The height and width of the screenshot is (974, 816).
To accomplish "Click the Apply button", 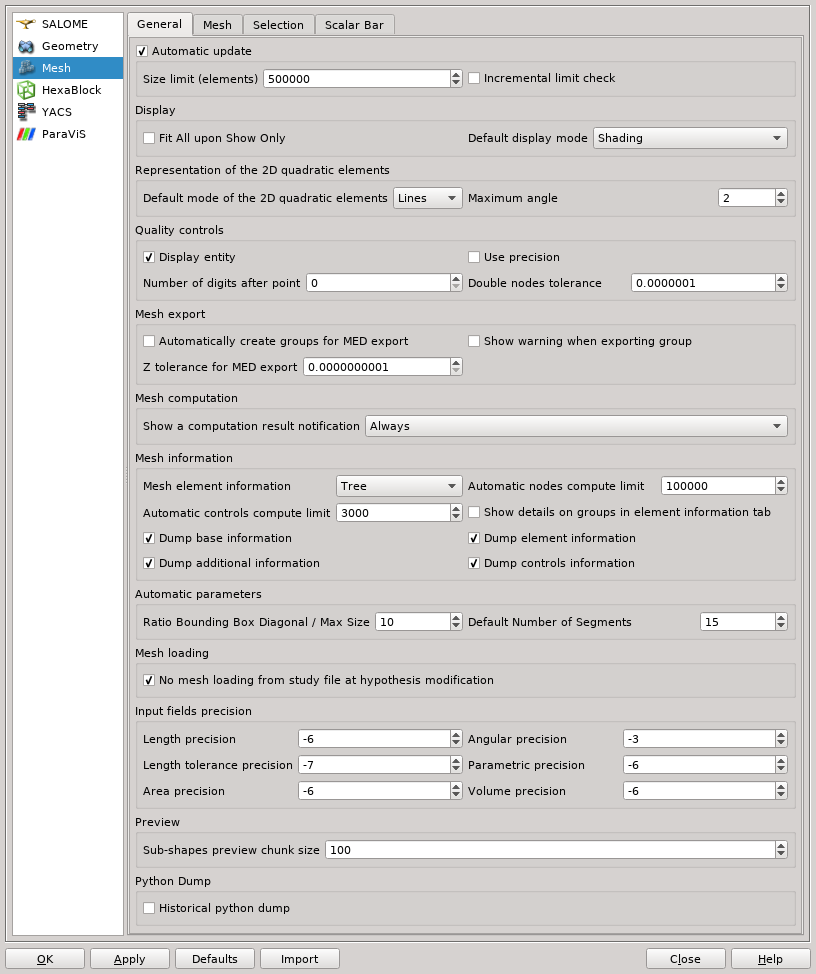I will 129,959.
